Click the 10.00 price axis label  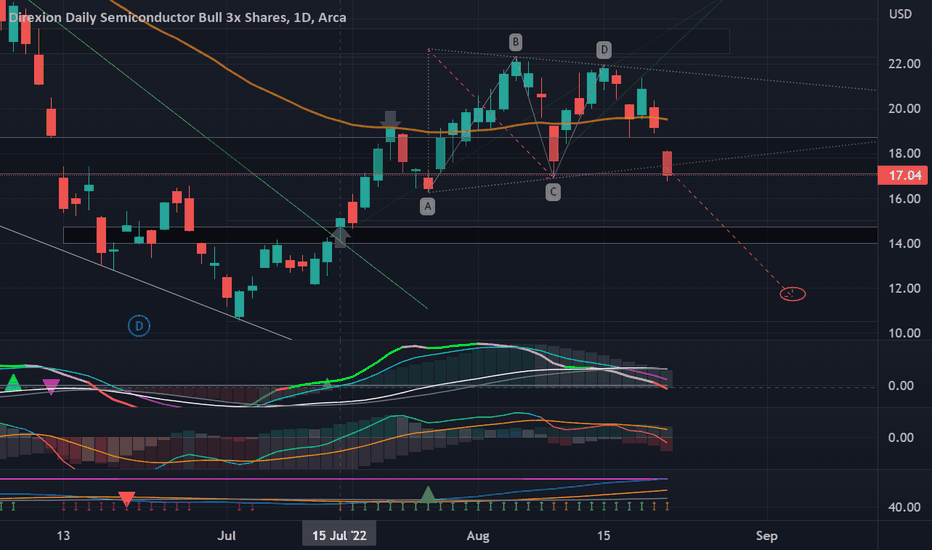coord(904,333)
